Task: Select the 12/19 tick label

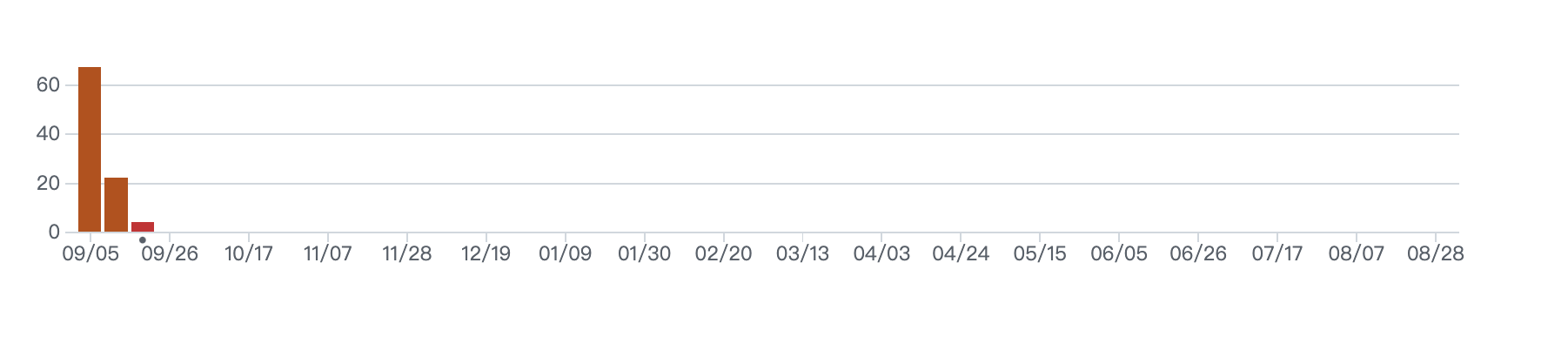Action: pos(486,253)
